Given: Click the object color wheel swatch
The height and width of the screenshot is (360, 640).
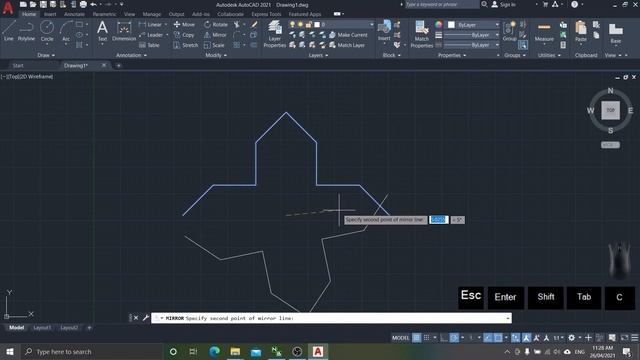Looking at the screenshot, I should pos(438,24).
